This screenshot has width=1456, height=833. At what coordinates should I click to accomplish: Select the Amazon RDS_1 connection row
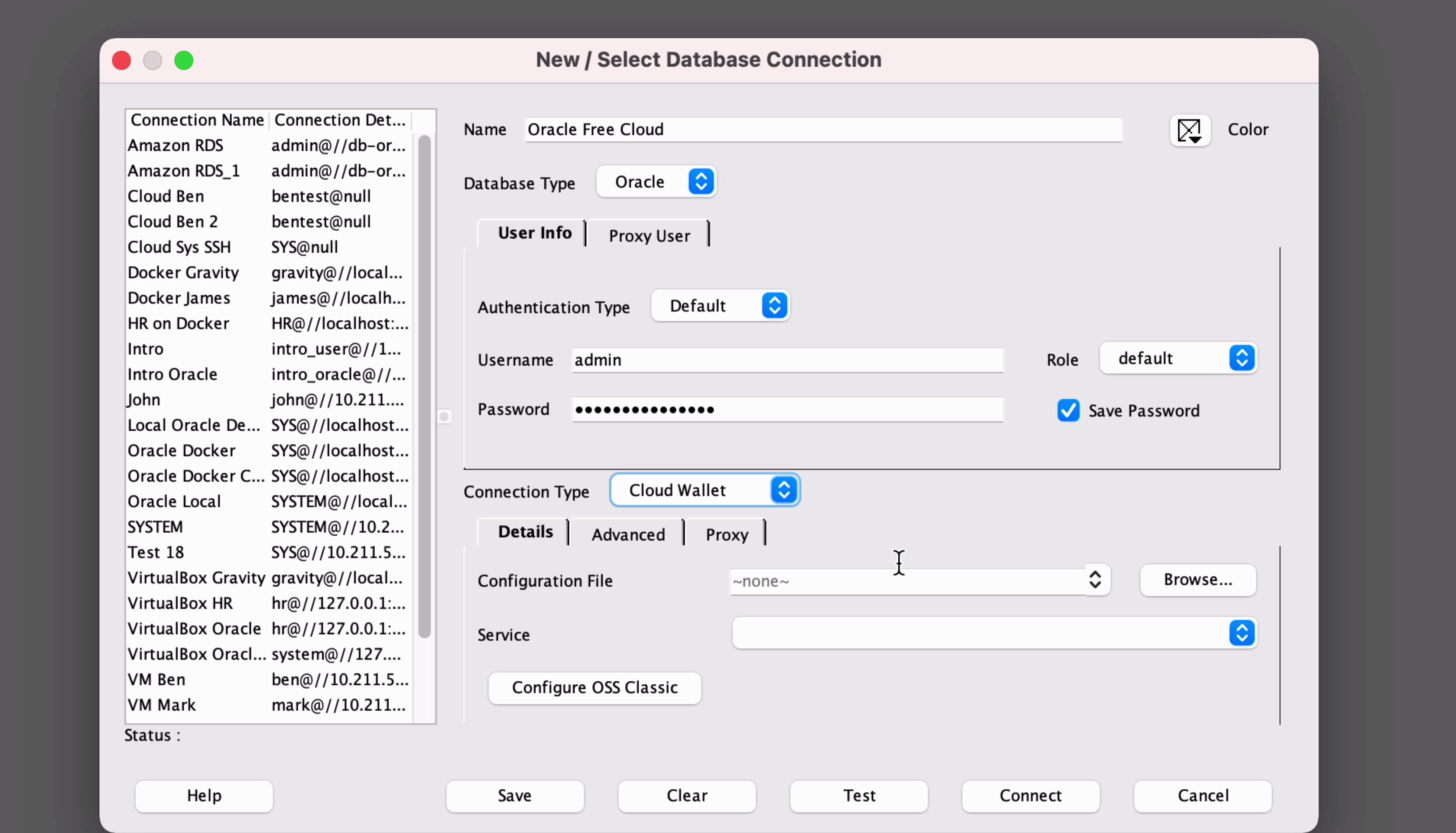click(184, 170)
